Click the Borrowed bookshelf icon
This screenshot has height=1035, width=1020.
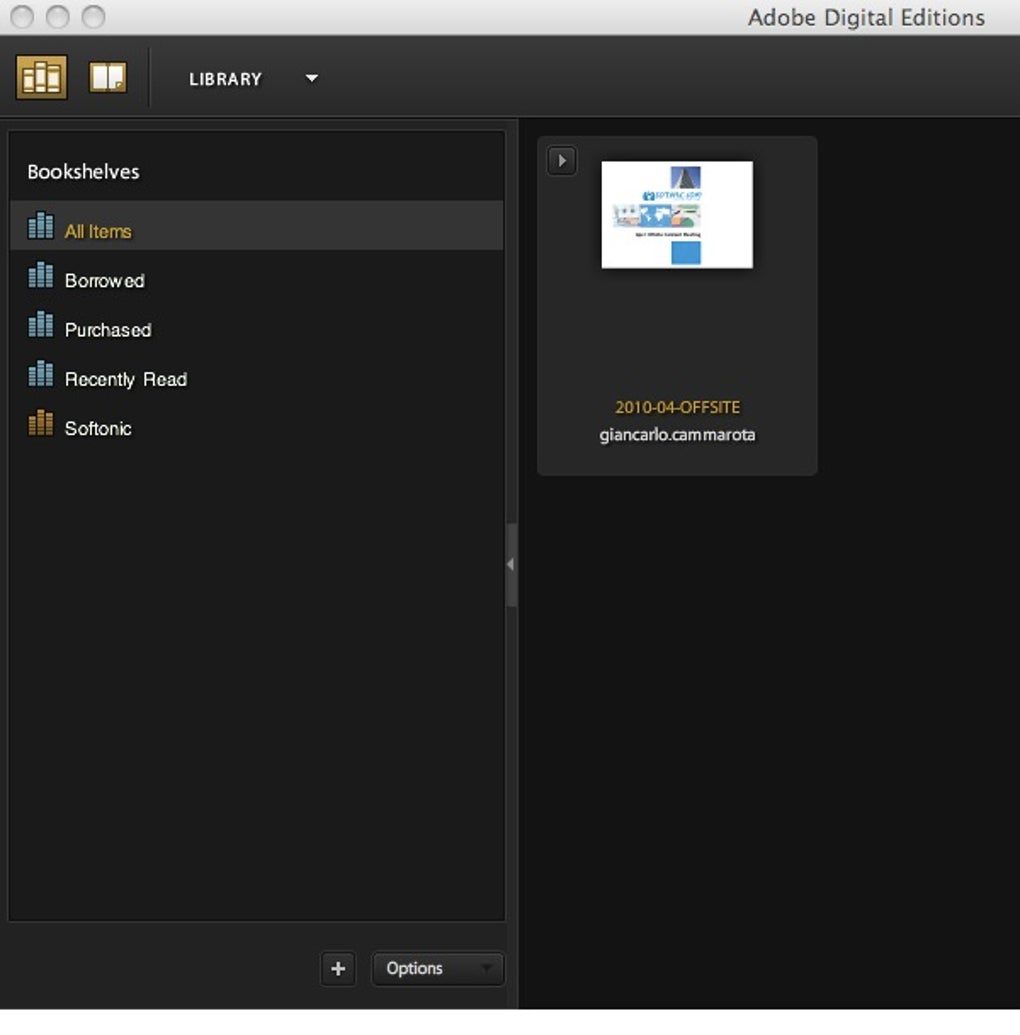[x=41, y=275]
